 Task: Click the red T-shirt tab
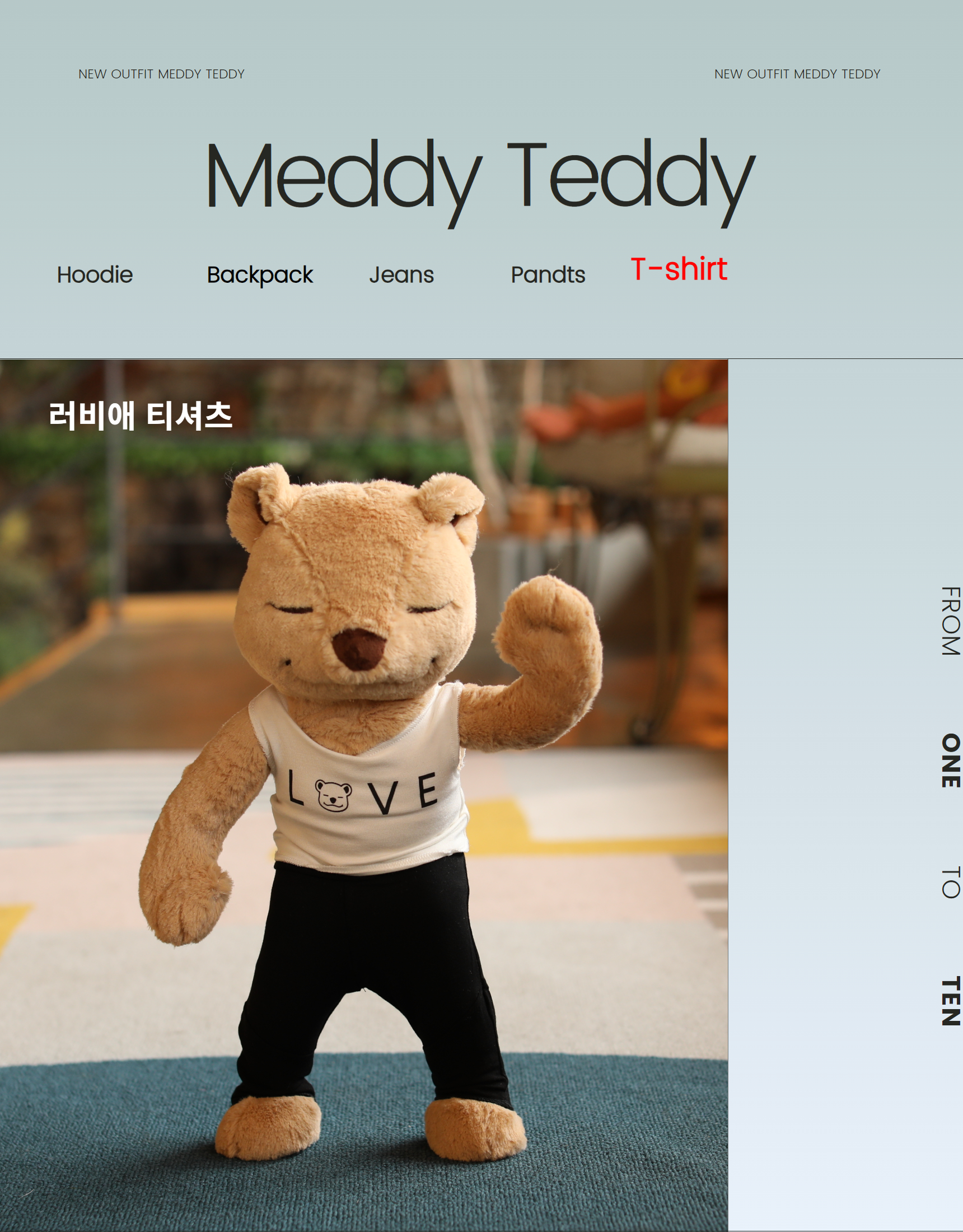tap(679, 268)
